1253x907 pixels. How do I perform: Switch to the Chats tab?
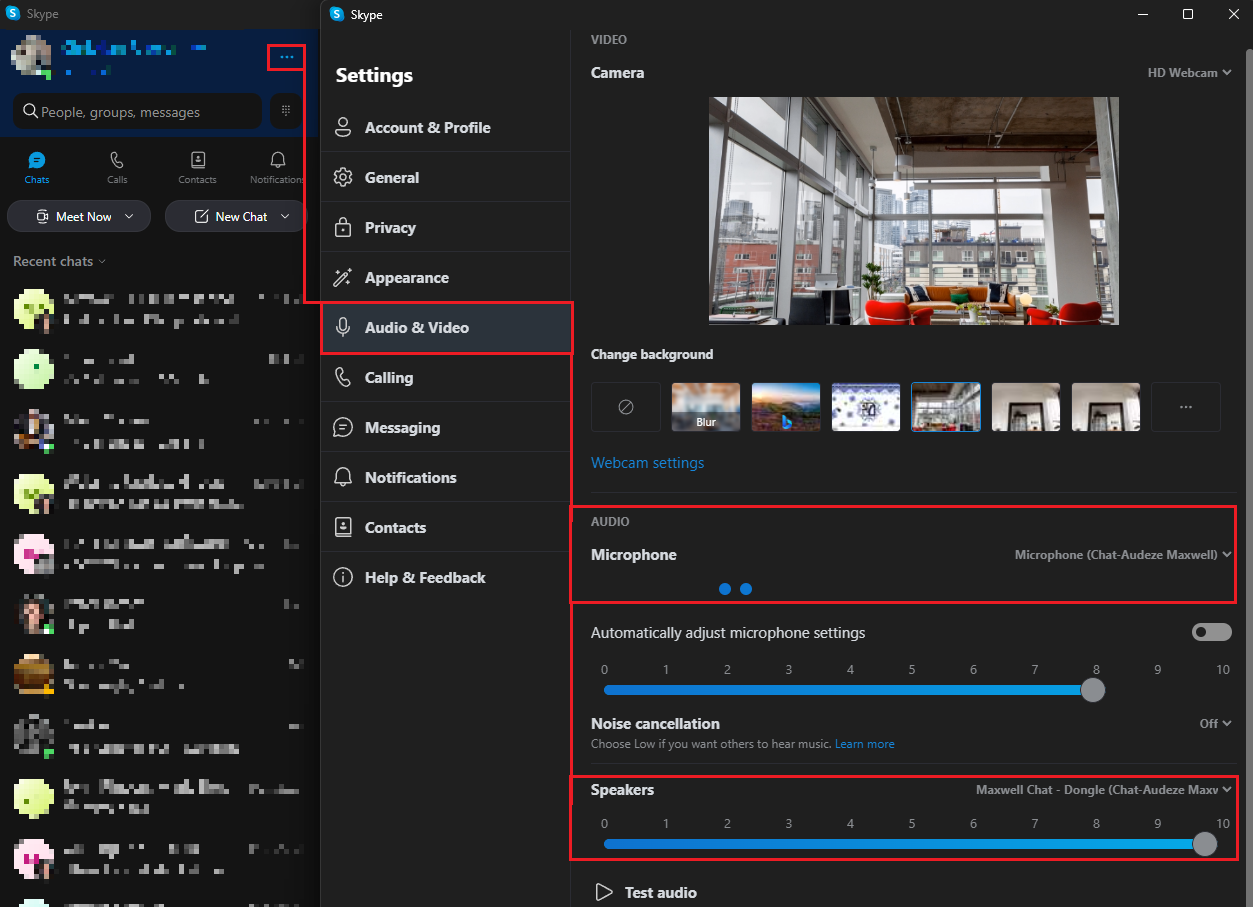(x=37, y=168)
